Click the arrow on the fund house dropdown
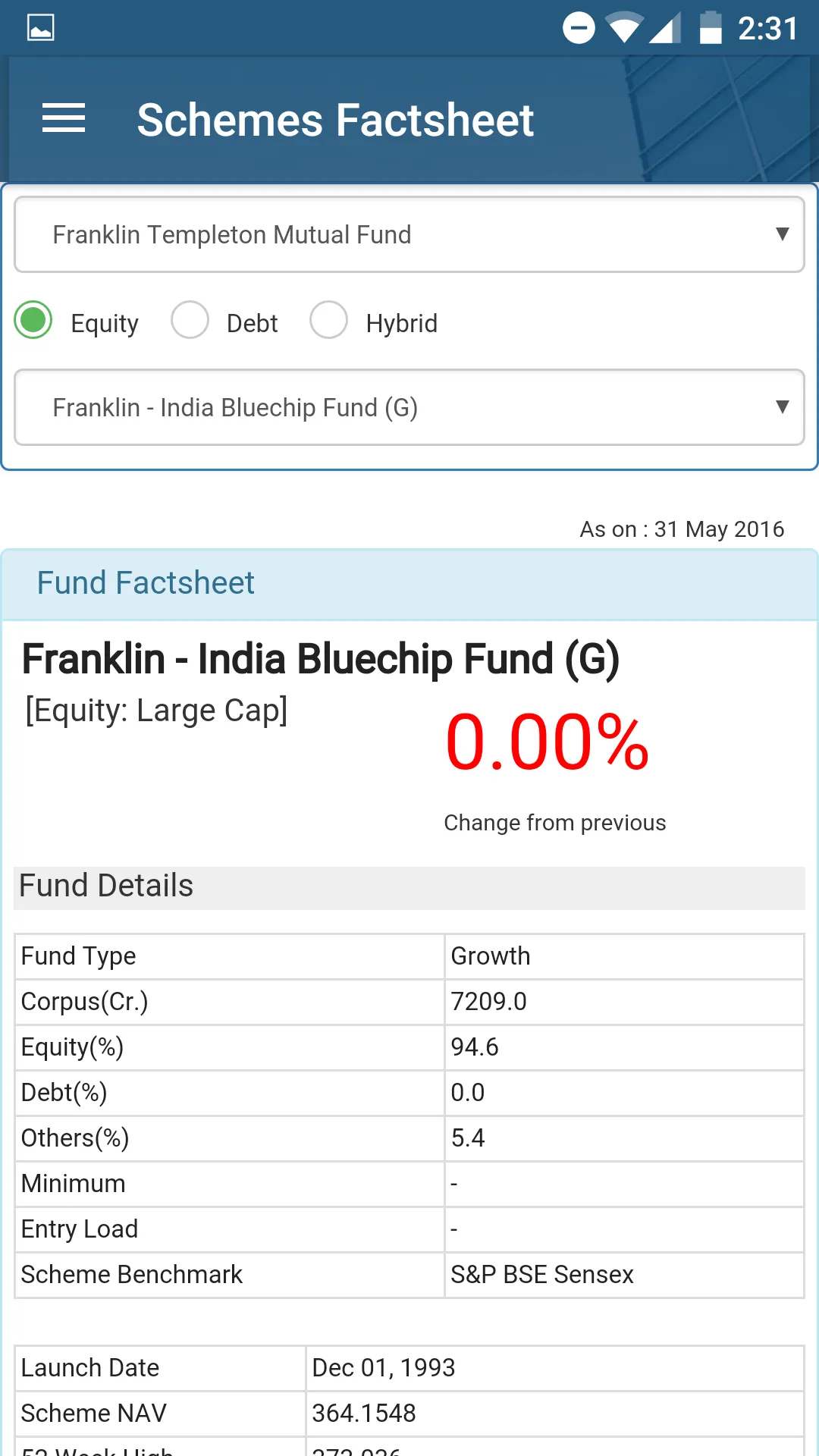This screenshot has width=819, height=1456. [783, 234]
